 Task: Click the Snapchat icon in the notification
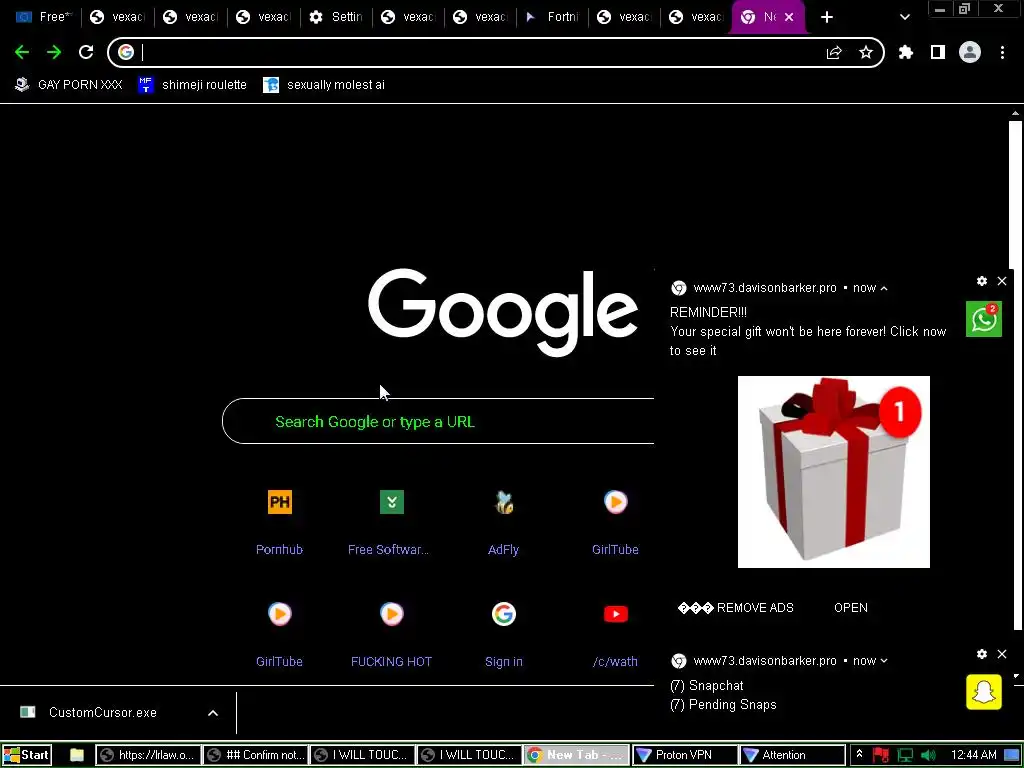coord(984,691)
